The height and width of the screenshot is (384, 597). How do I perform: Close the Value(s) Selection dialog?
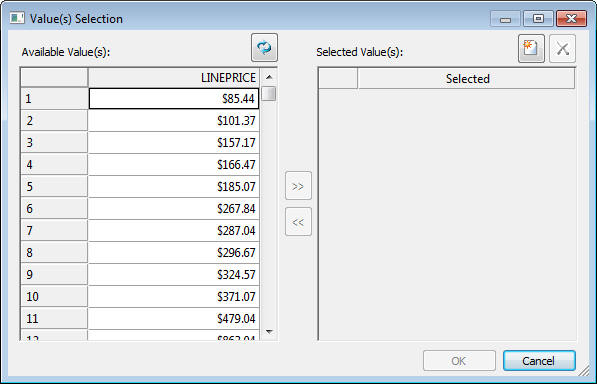[x=571, y=19]
